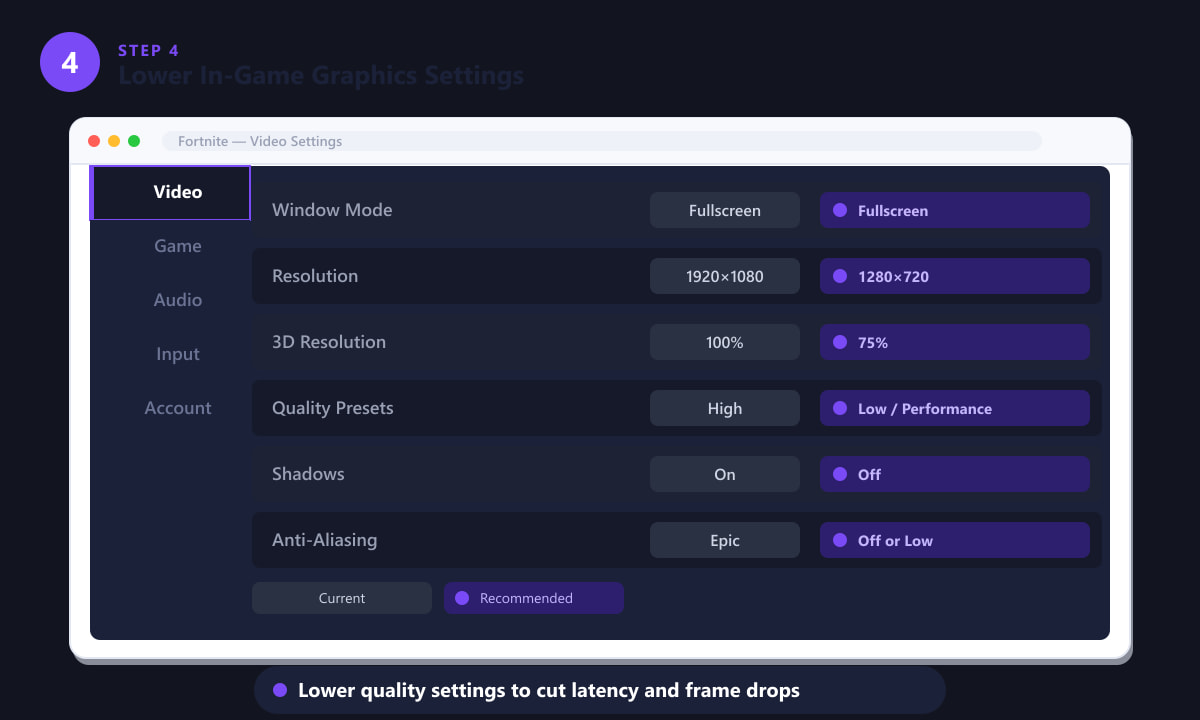This screenshot has height=720, width=1200.
Task: Click the Recommended legend chip
Action: click(x=534, y=598)
